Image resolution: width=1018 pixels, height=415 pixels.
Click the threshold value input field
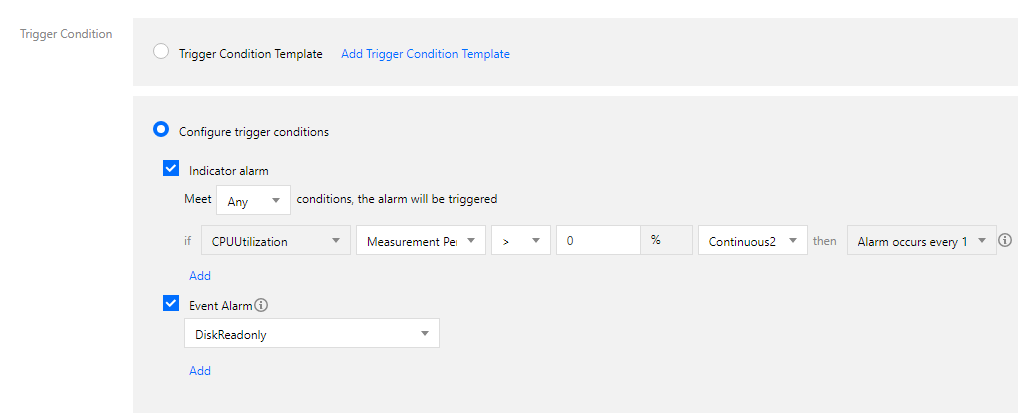pos(597,241)
